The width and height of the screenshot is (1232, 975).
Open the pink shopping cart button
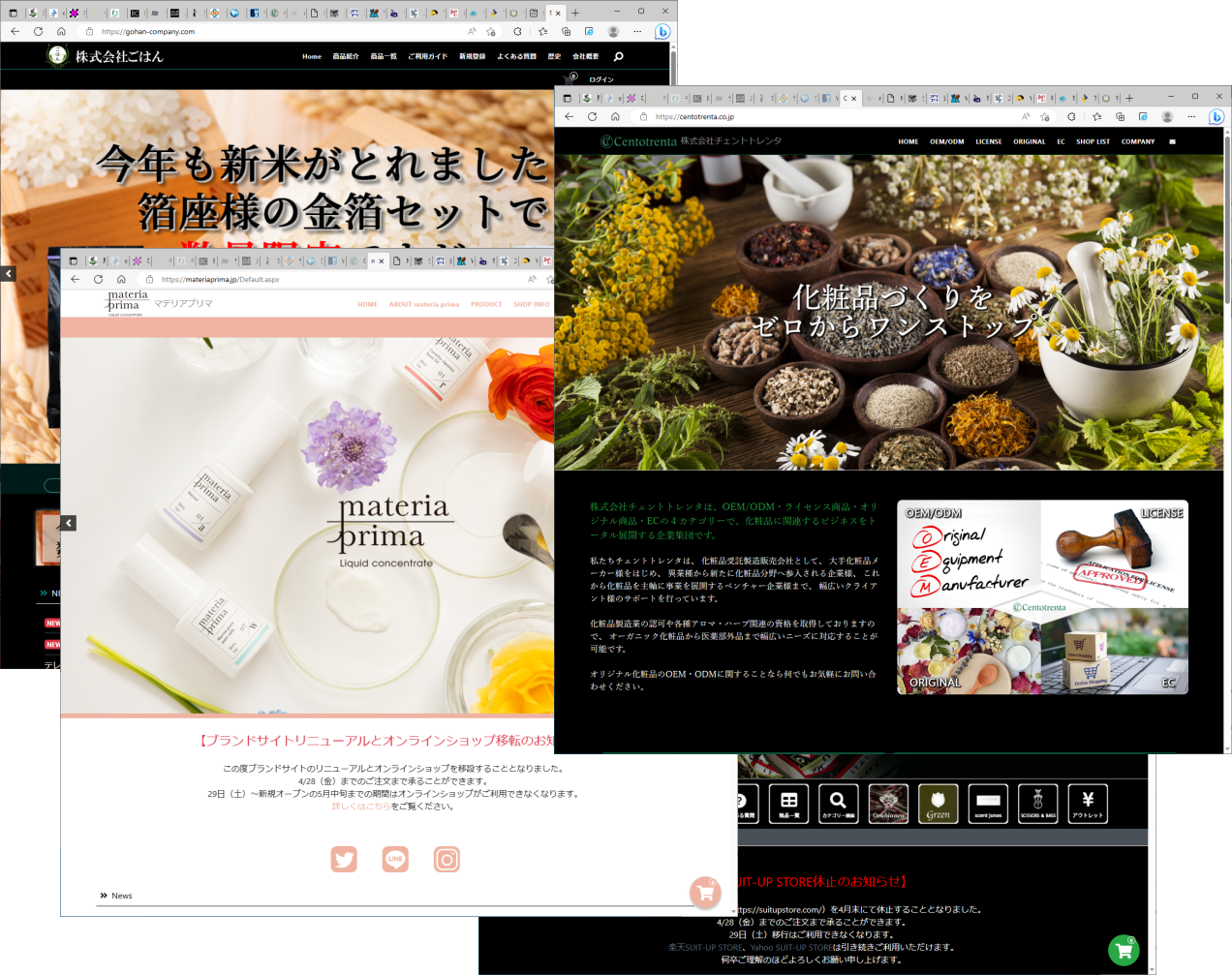click(x=705, y=893)
